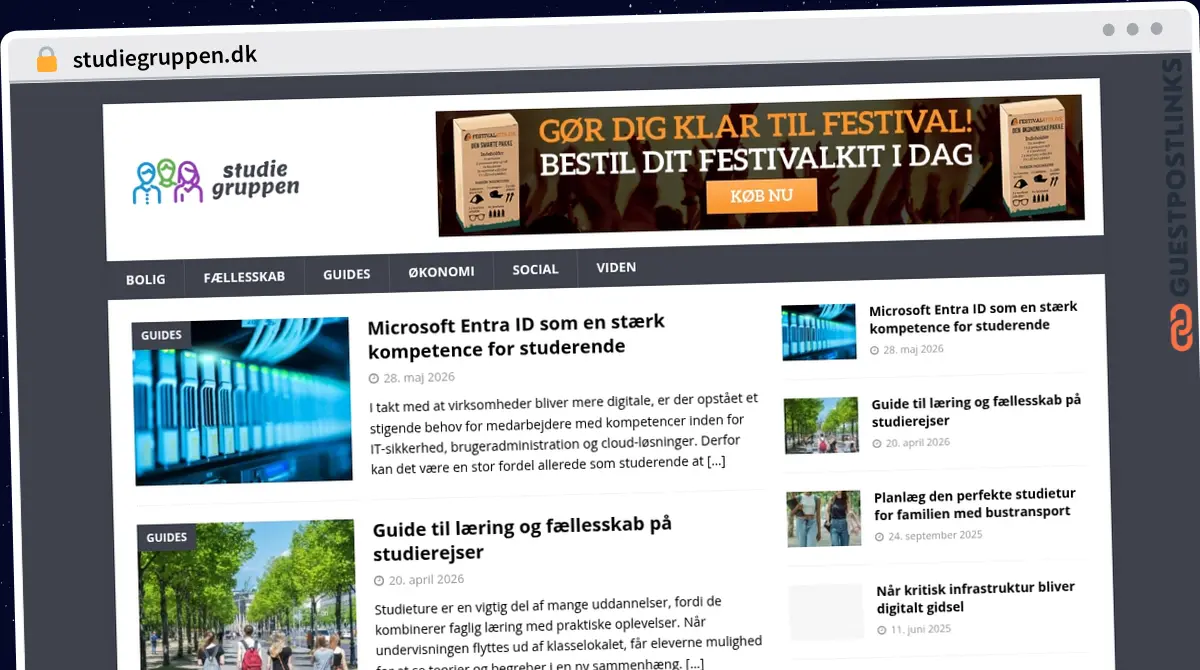Select GUIDES in the navigation bar
The width and height of the screenshot is (1200, 670).
tap(347, 273)
